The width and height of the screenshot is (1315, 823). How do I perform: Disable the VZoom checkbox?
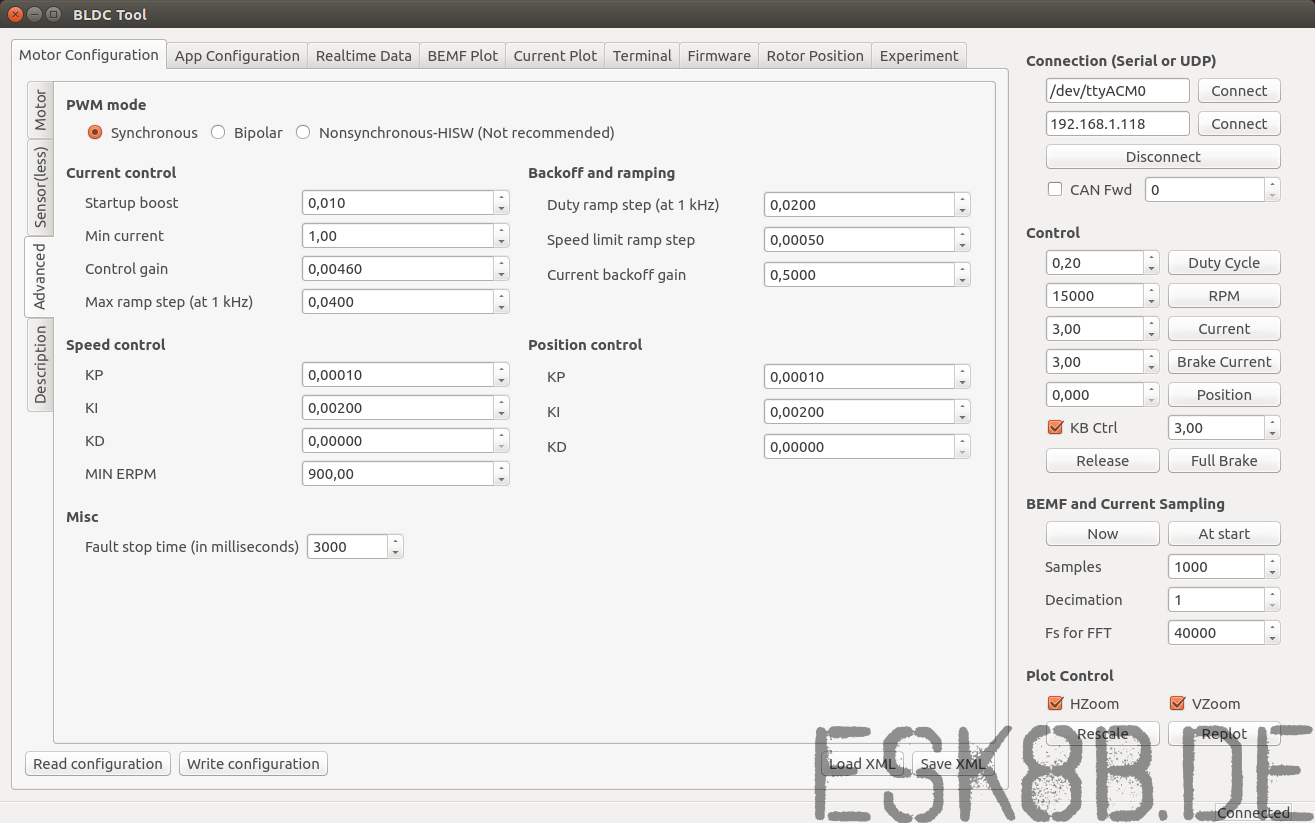(x=1177, y=703)
